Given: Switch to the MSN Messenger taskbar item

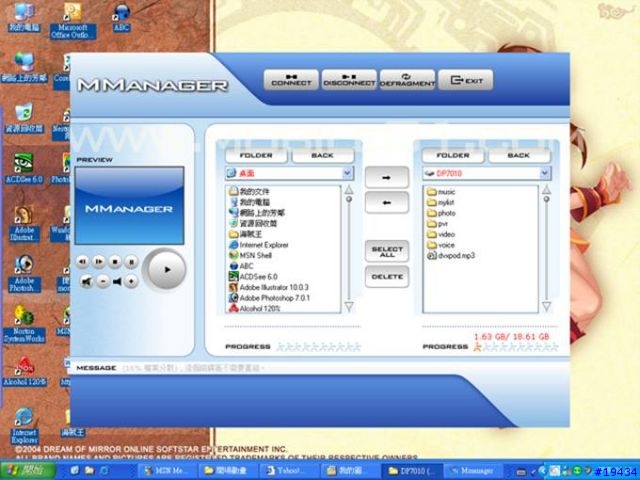Looking at the screenshot, I should coord(167,471).
